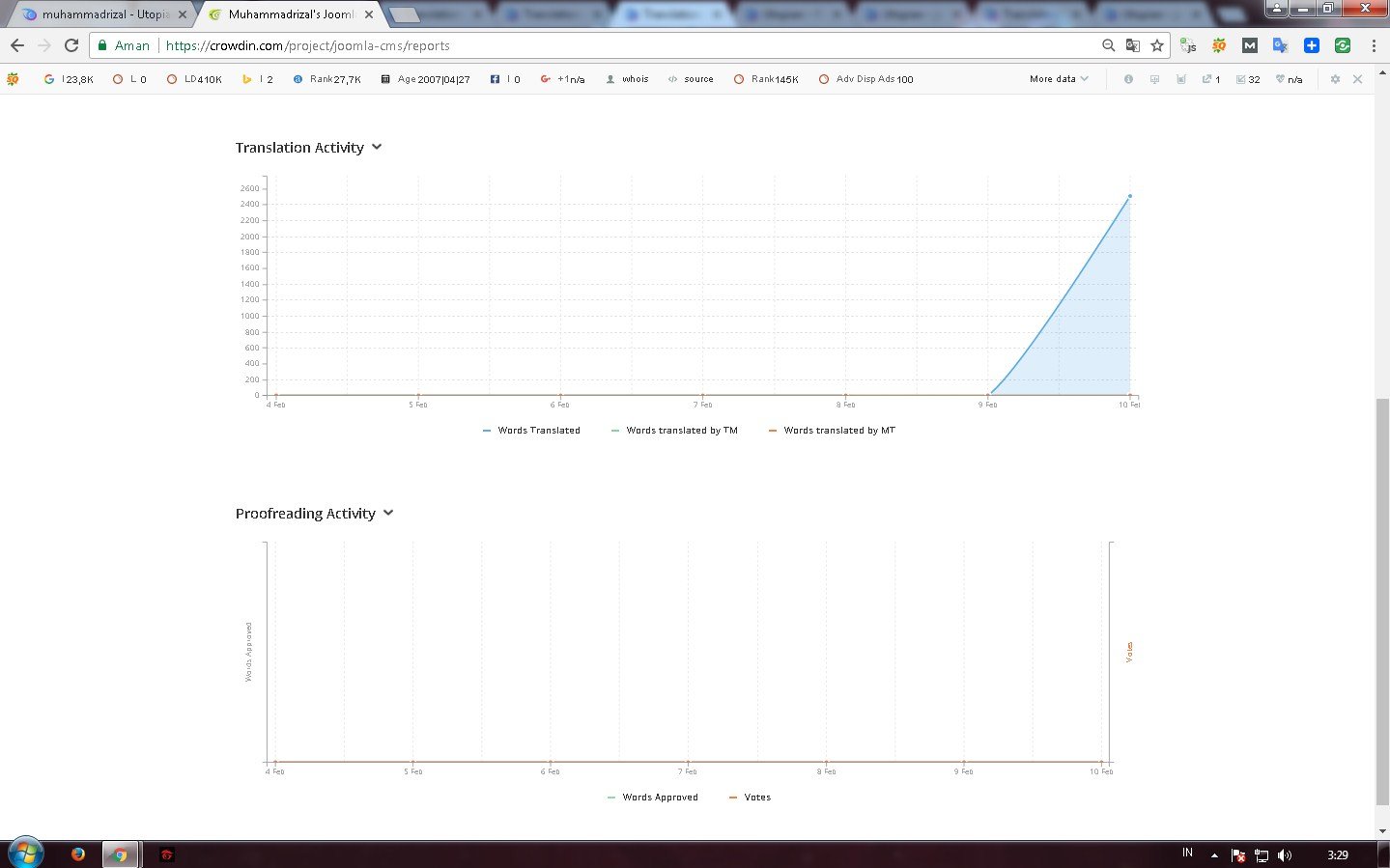Screen dimensions: 1390x868
Task: Click the 10 Feb data point on translation chart
Action: (x=1130, y=196)
